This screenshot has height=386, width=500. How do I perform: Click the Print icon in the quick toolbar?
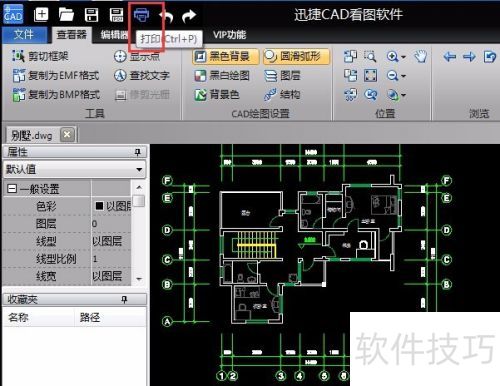tap(142, 15)
